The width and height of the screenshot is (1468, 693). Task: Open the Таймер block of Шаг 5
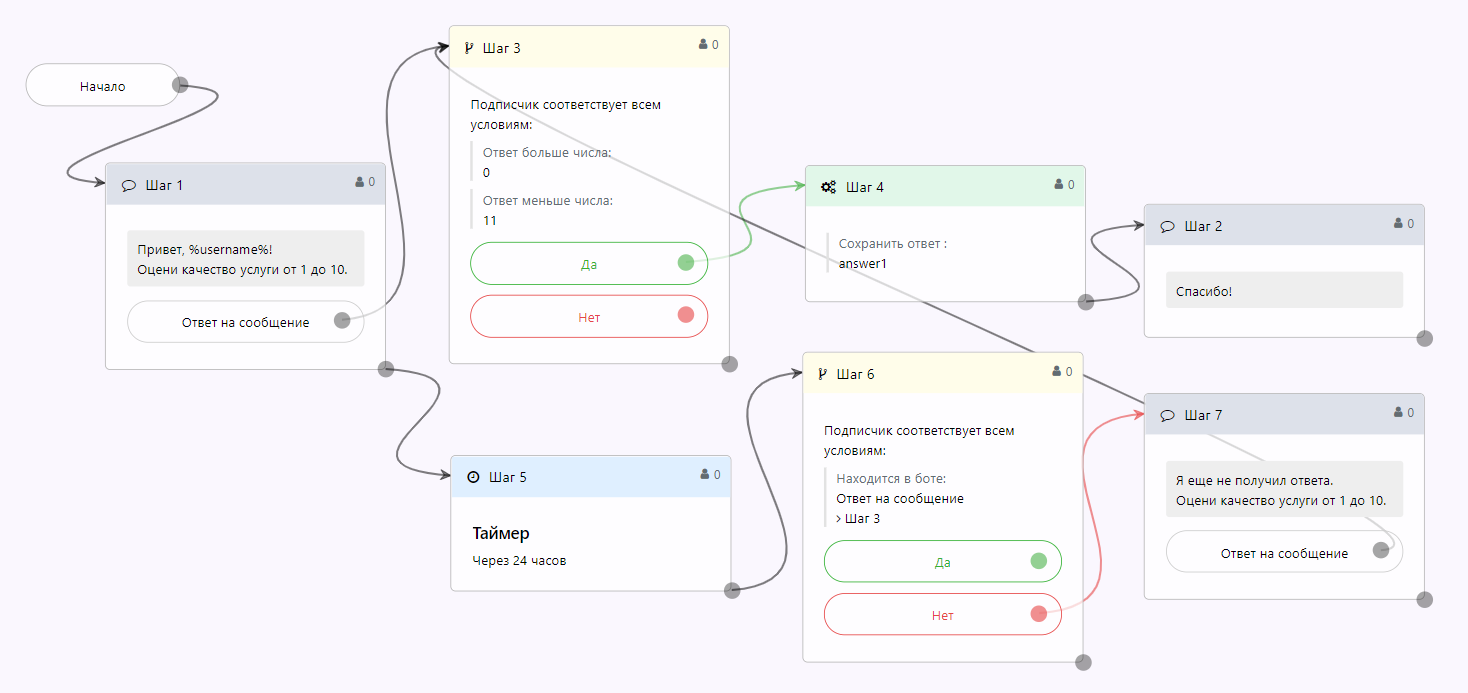501,534
